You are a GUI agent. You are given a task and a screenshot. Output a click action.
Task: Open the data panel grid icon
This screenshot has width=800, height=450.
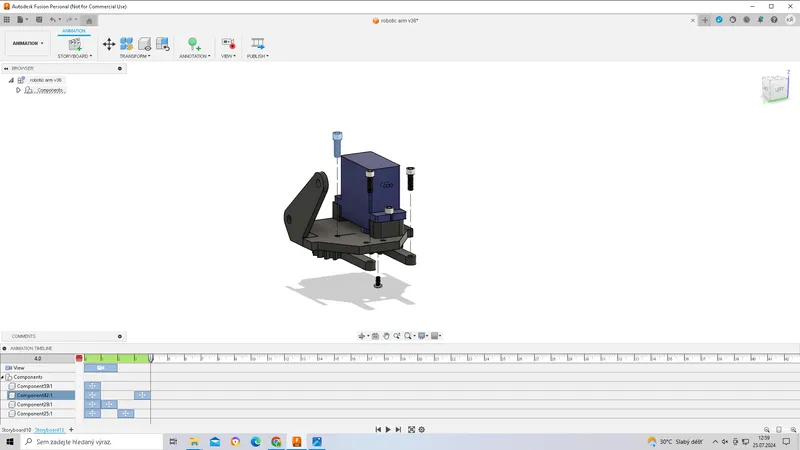tap(7, 20)
